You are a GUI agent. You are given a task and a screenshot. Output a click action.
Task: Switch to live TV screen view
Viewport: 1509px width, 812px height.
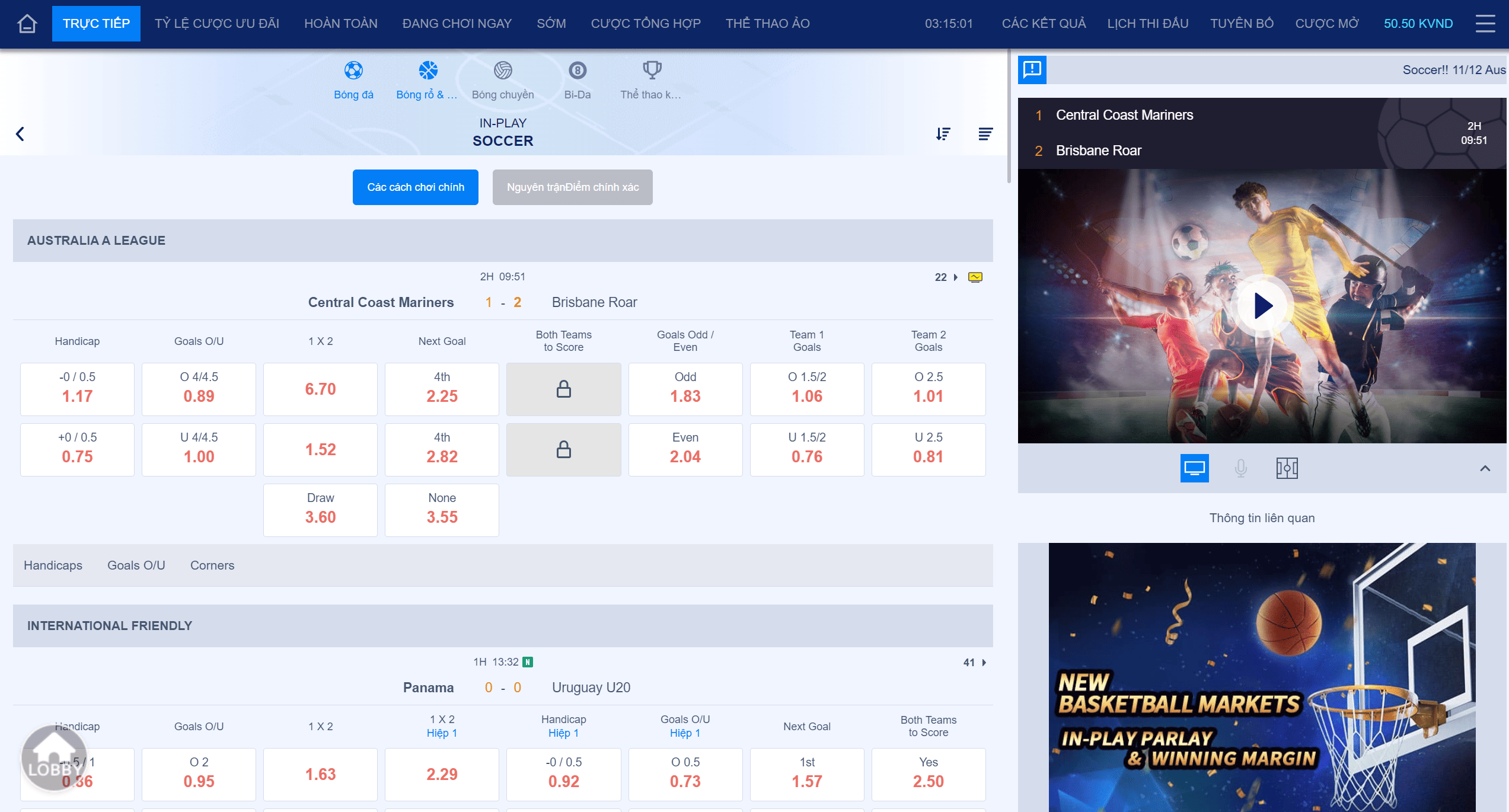(1194, 468)
